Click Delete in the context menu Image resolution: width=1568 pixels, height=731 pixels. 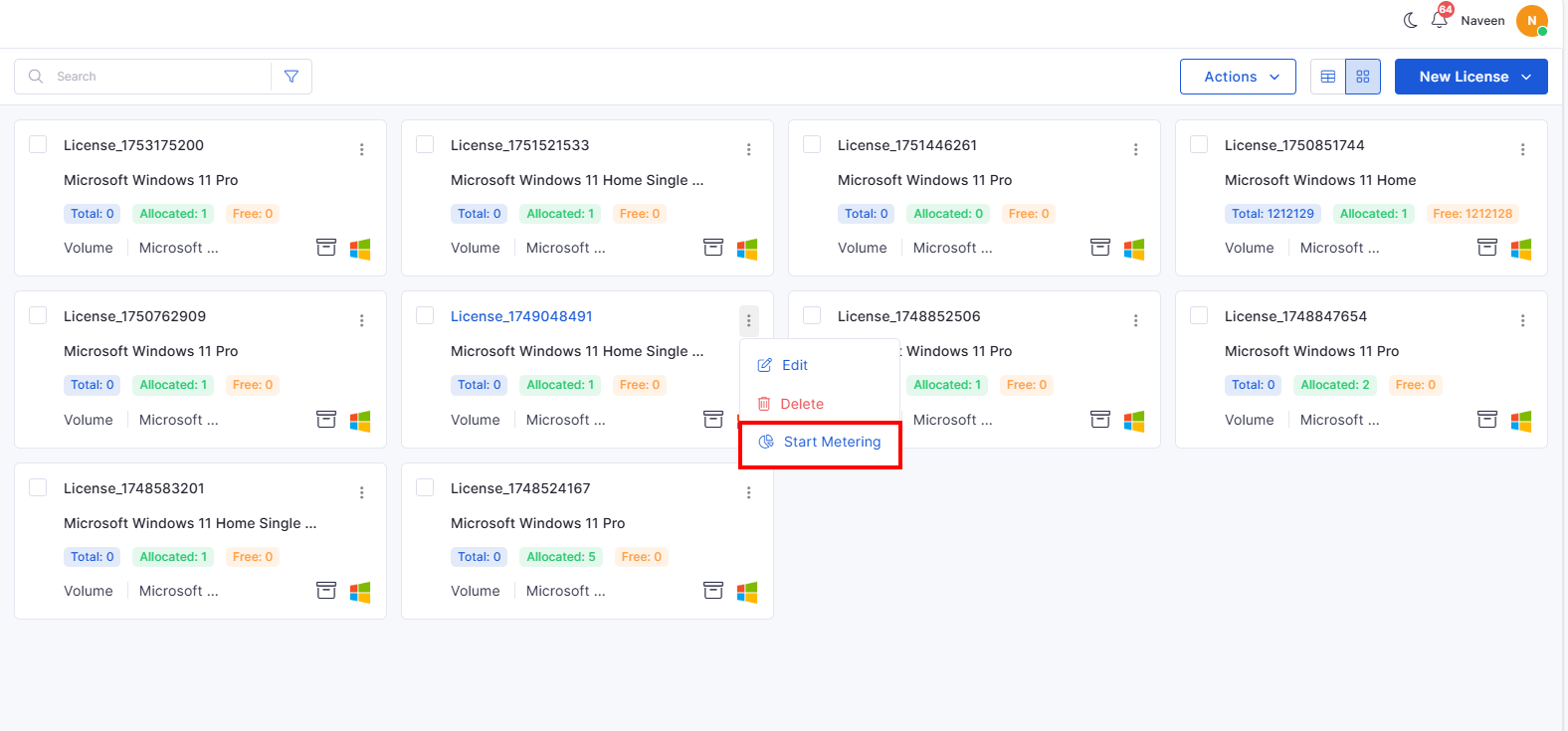[801, 404]
